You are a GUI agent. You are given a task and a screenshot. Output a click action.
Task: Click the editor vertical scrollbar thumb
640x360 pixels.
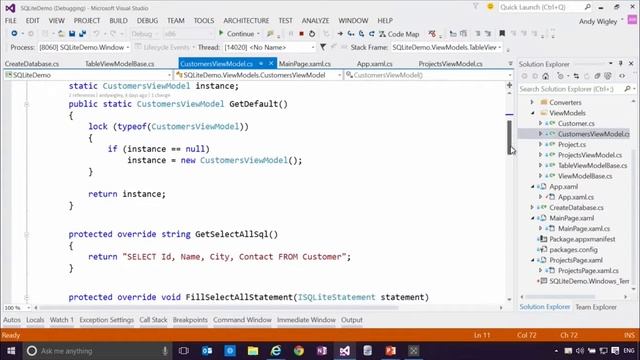pos(509,138)
